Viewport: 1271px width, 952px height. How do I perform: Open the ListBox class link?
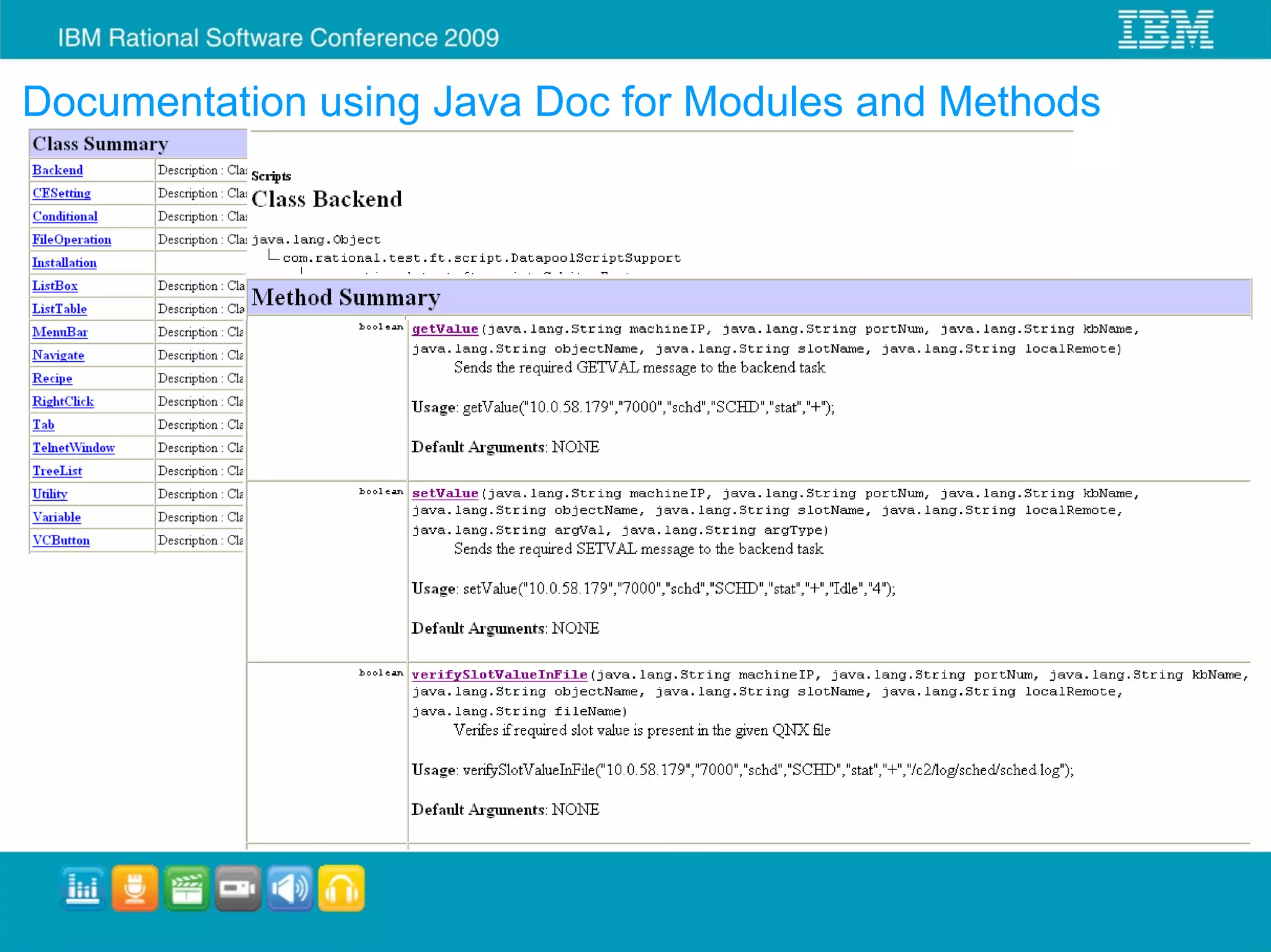point(55,286)
